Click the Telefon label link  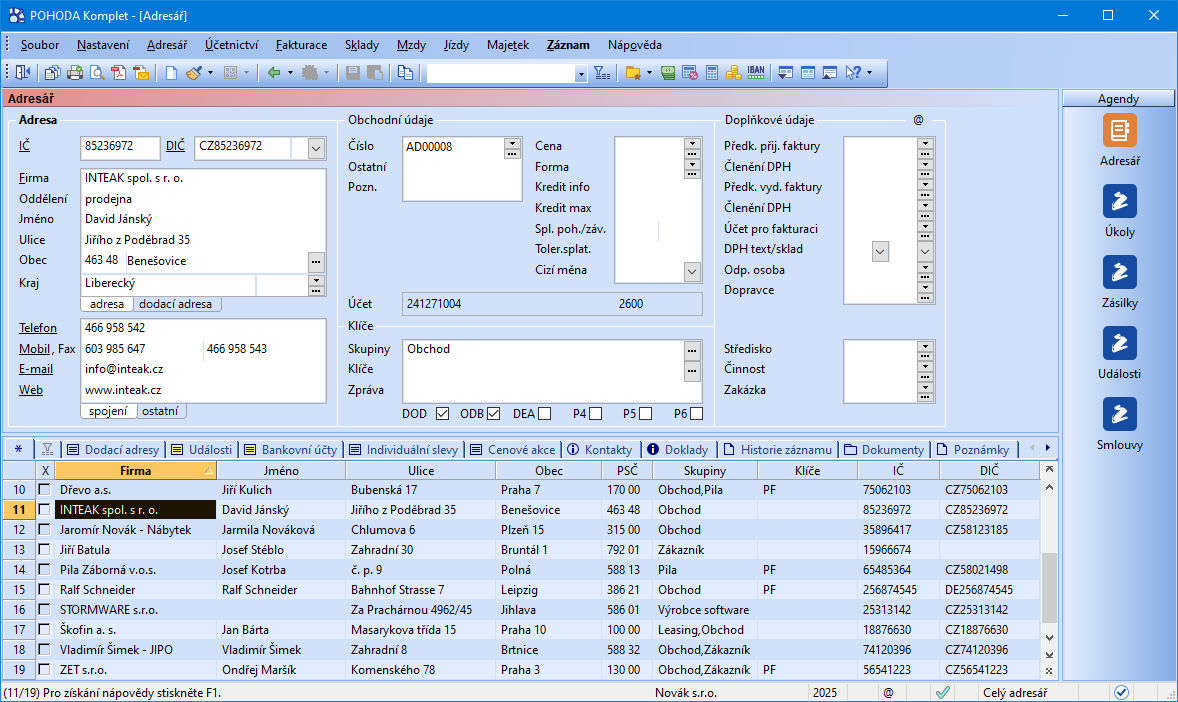(x=38, y=328)
